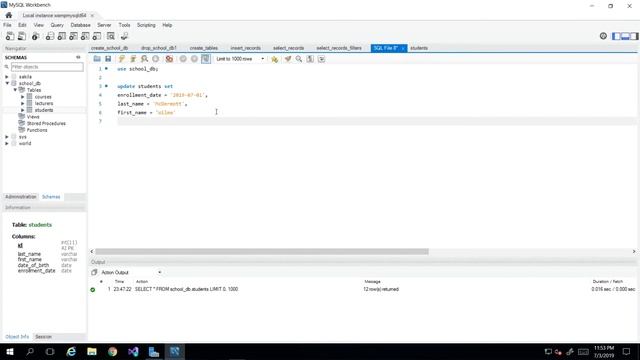Open the object inspector info icon
640x360 pixels.
click(36, 36)
